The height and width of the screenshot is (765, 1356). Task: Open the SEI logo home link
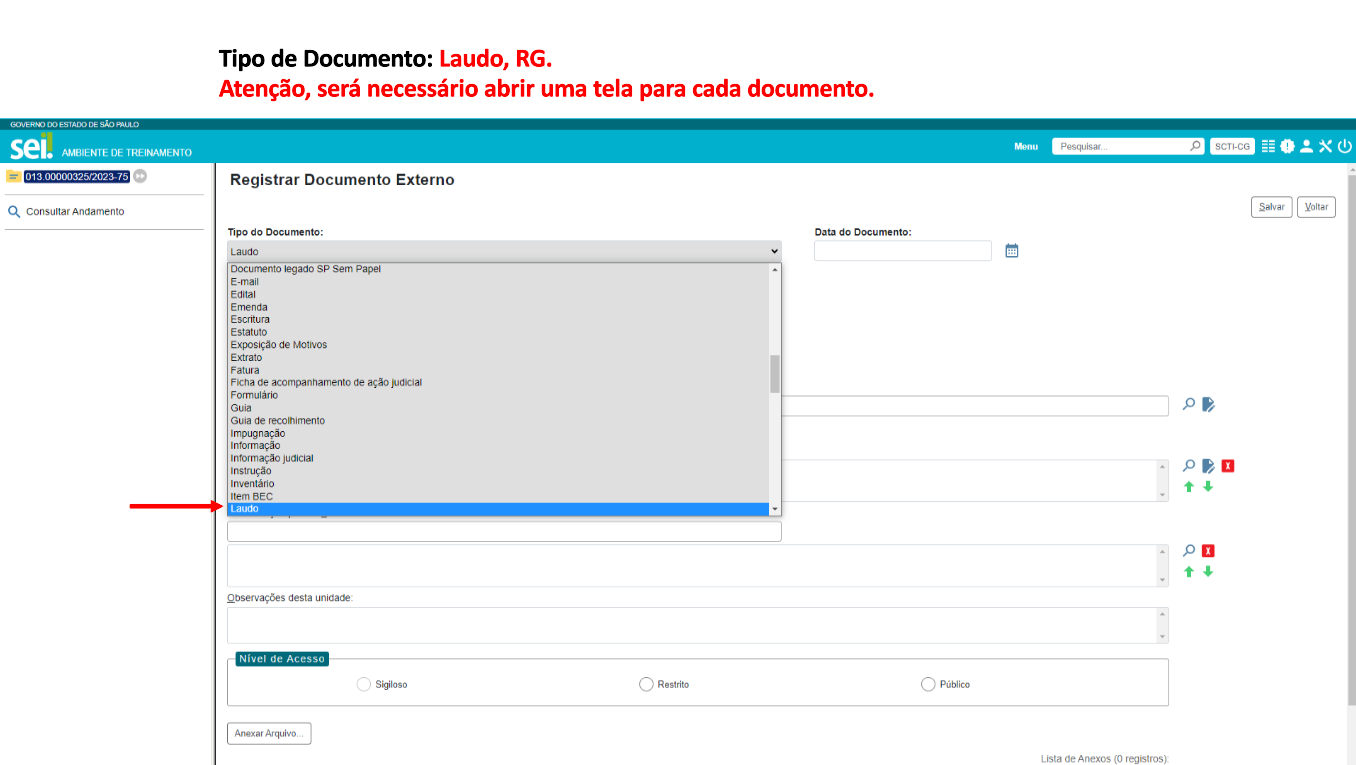tap(31, 148)
